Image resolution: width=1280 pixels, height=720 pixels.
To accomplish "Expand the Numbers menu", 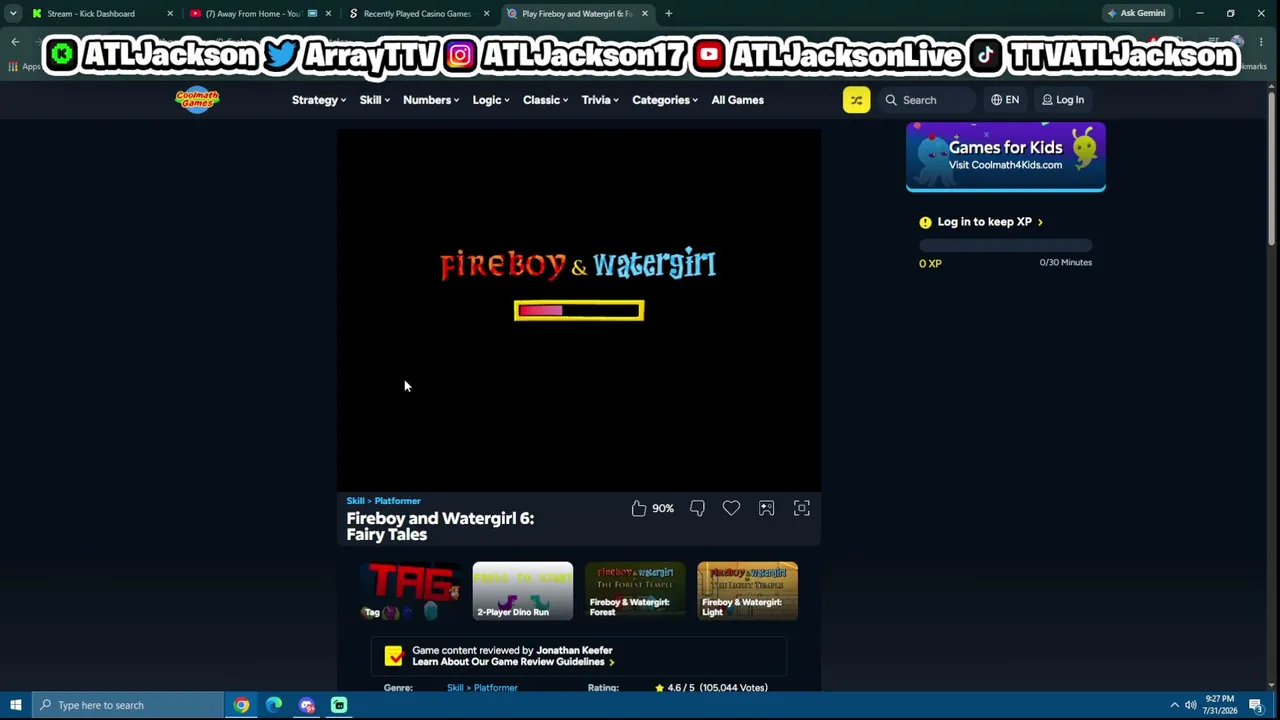I will tap(431, 100).
